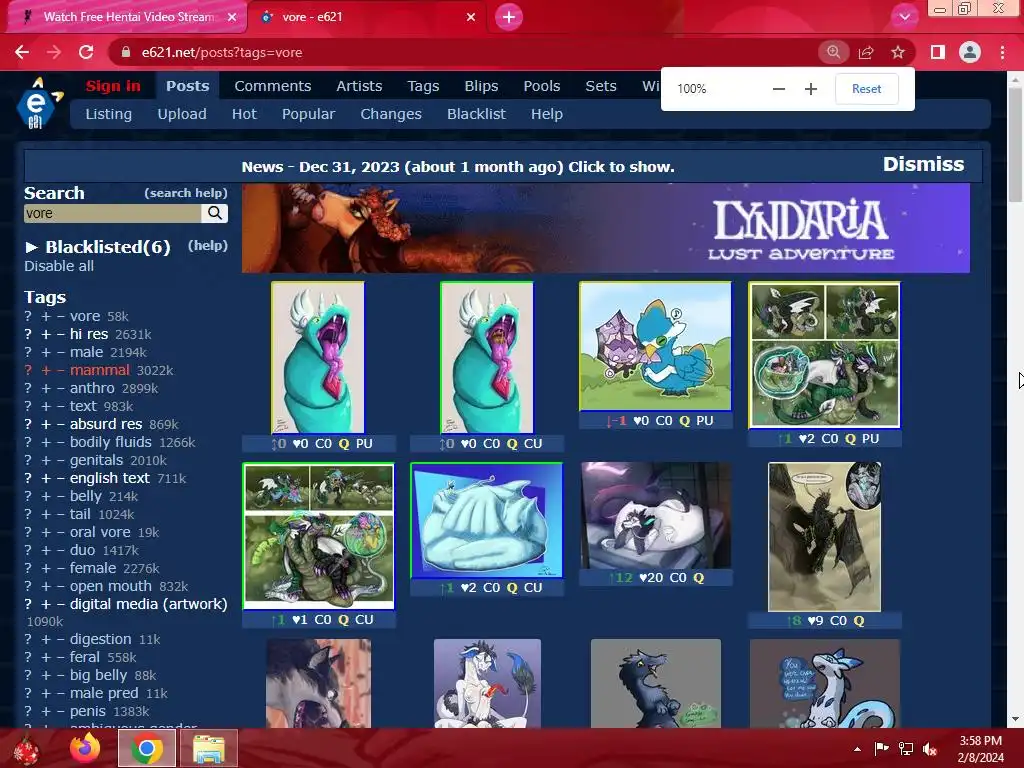Bookmark this page with the star icon
The width and height of the screenshot is (1024, 768).
point(898,52)
